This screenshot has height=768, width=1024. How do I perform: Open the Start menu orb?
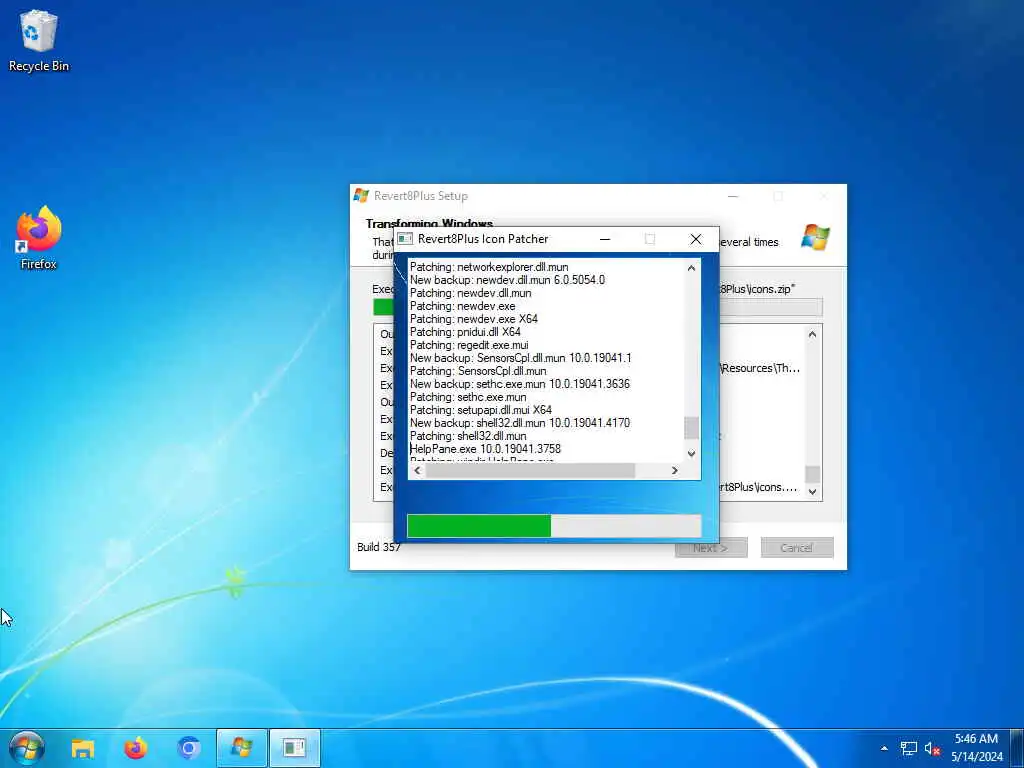pyautogui.click(x=27, y=748)
